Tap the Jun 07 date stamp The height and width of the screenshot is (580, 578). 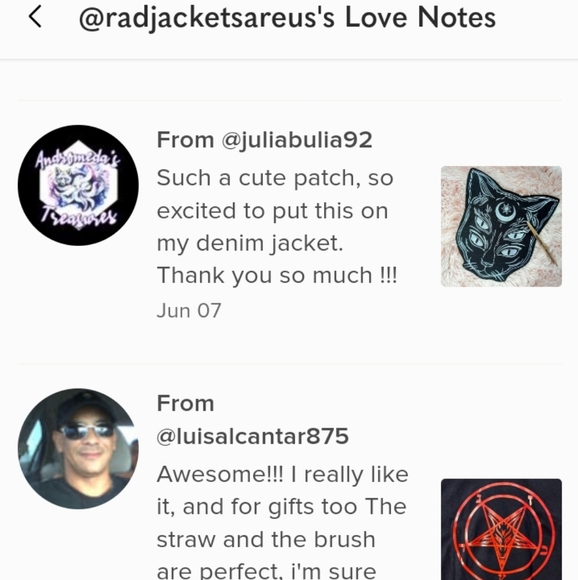(189, 310)
